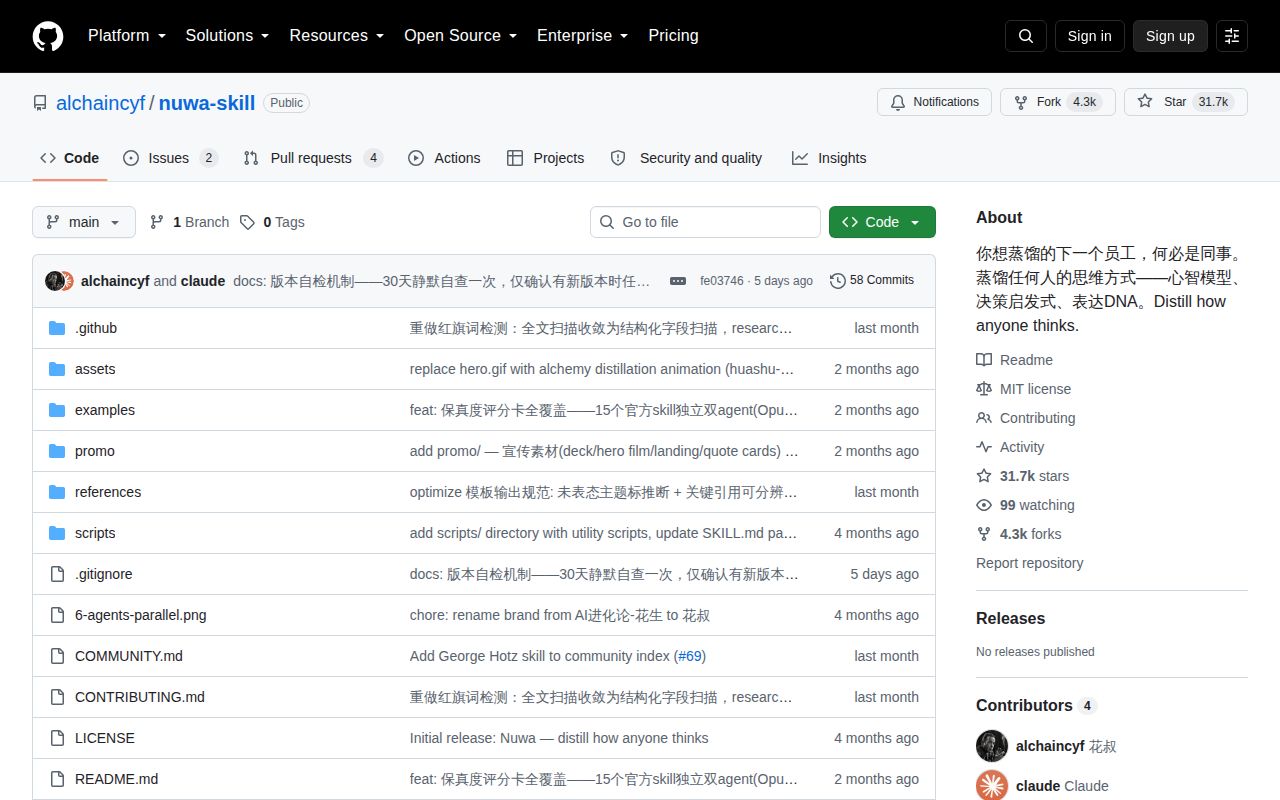Click the Sign up button
This screenshot has height=800, width=1280.
tap(1170, 36)
